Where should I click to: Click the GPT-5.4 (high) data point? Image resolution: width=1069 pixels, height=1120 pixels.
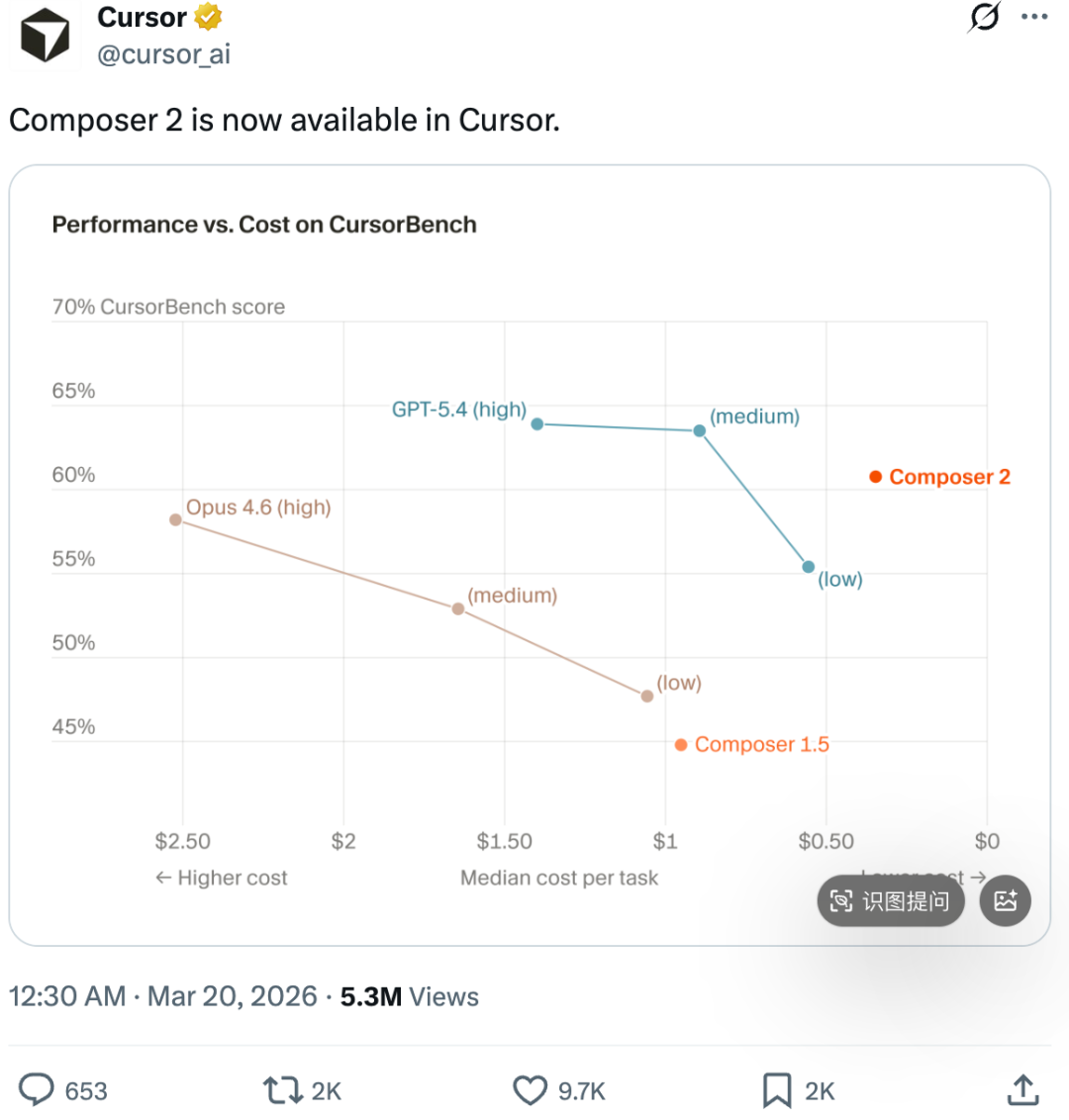point(537,423)
